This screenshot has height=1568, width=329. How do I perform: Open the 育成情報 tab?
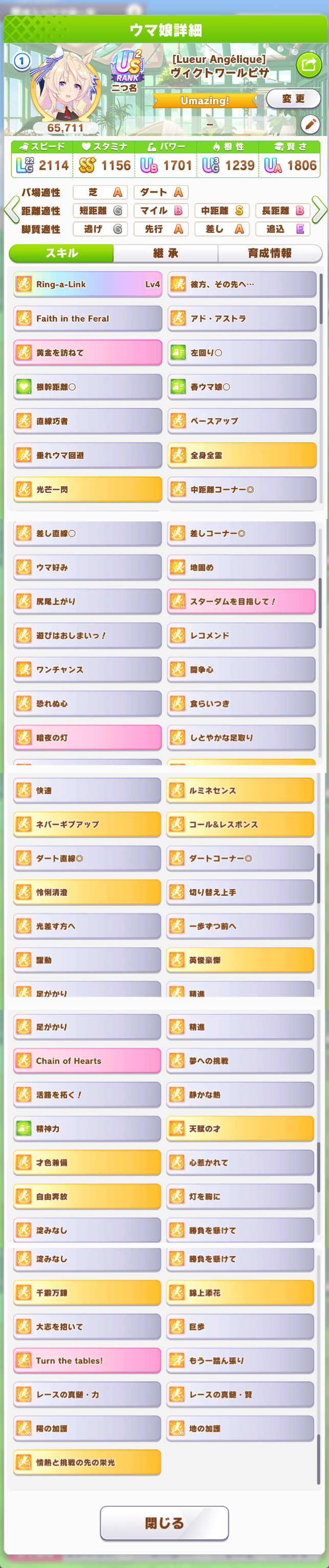point(269,253)
